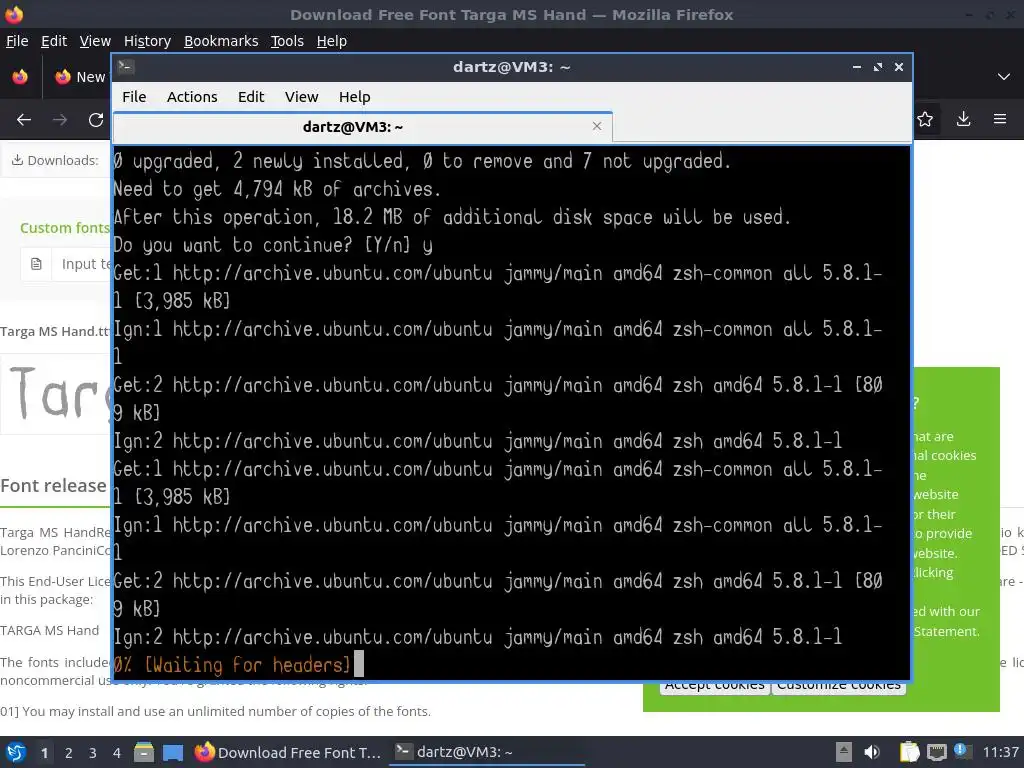Click the Font release heading
This screenshot has width=1024, height=768.
(54, 486)
